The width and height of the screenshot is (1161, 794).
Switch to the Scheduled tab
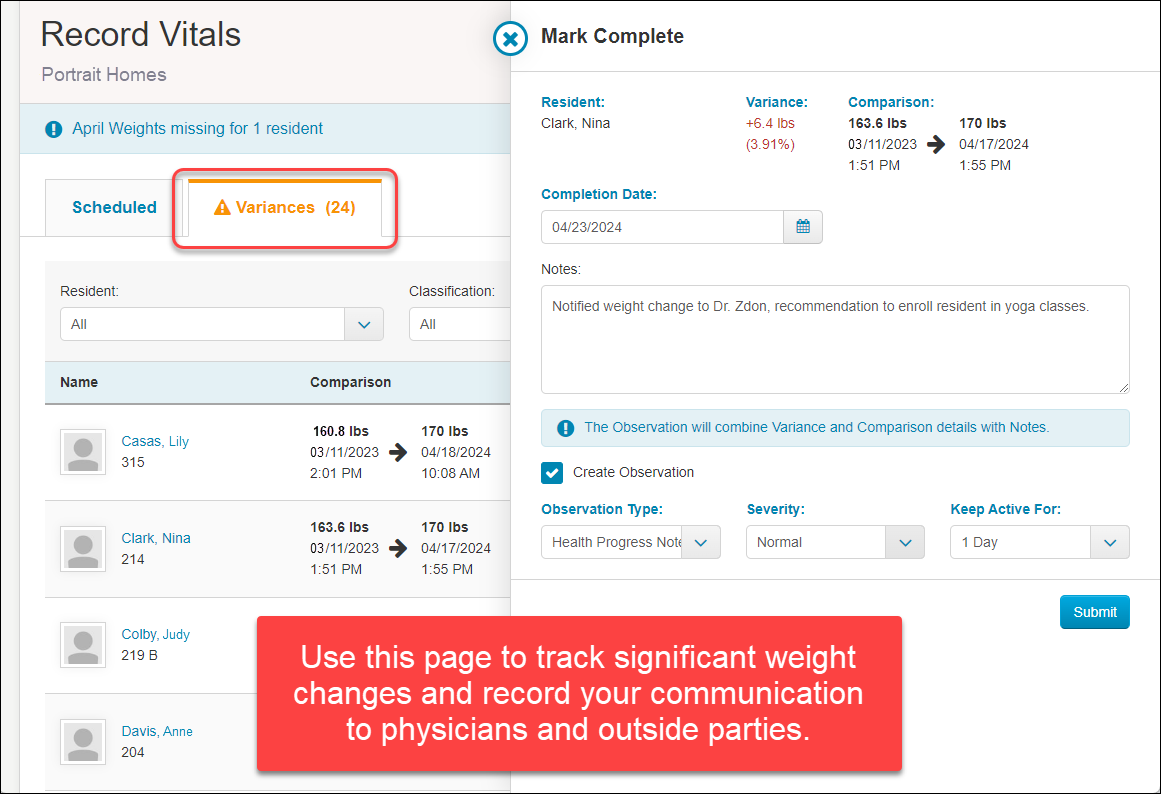point(114,207)
